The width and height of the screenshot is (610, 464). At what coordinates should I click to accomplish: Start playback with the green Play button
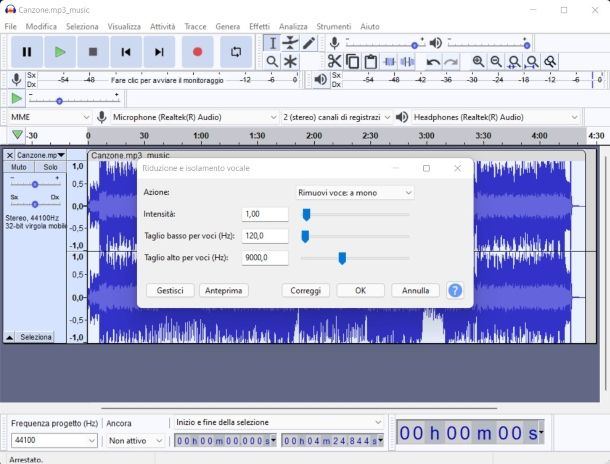tap(60, 52)
